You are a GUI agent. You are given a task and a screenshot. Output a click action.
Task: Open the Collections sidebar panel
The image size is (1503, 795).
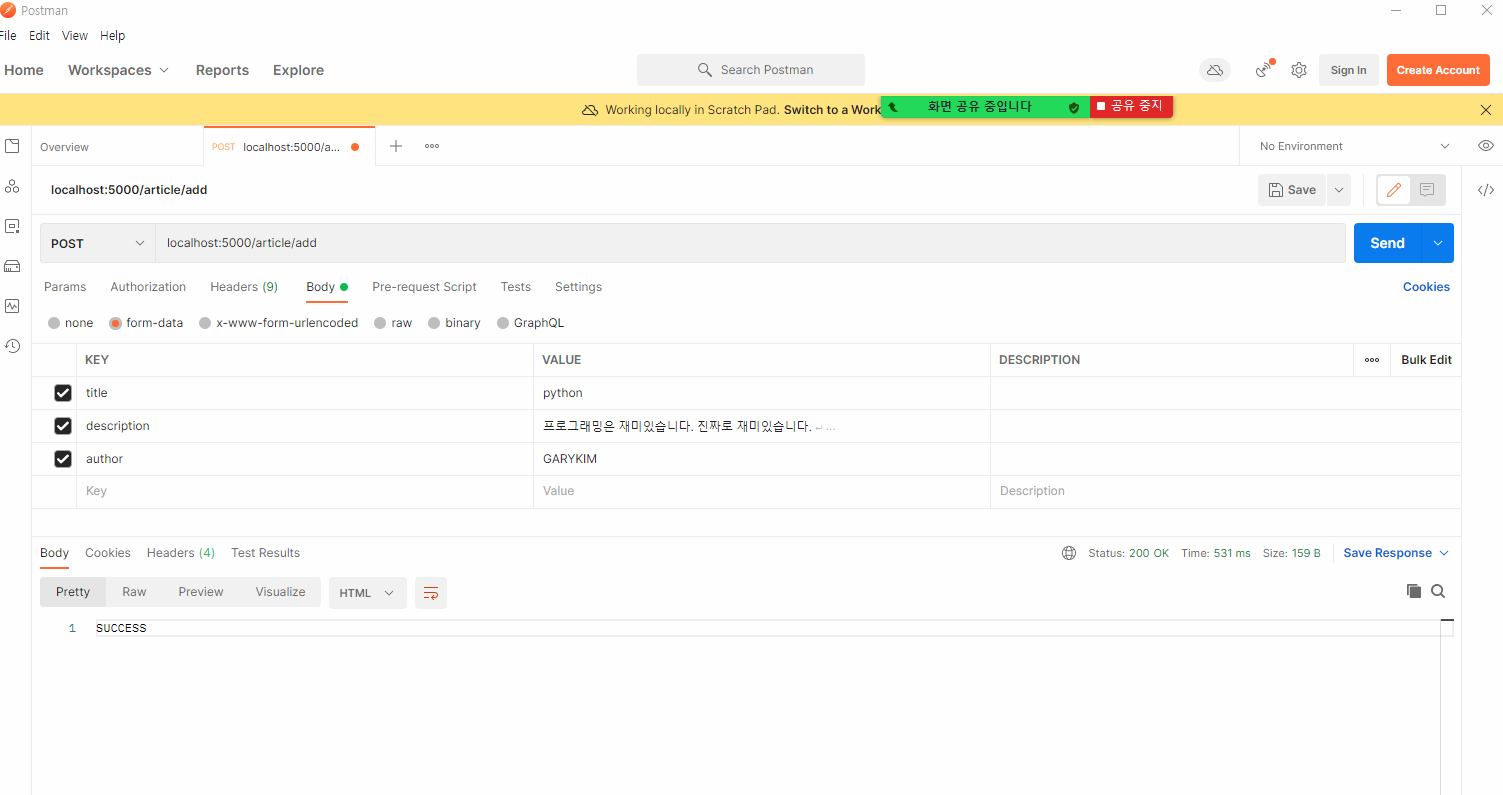pyautogui.click(x=12, y=146)
